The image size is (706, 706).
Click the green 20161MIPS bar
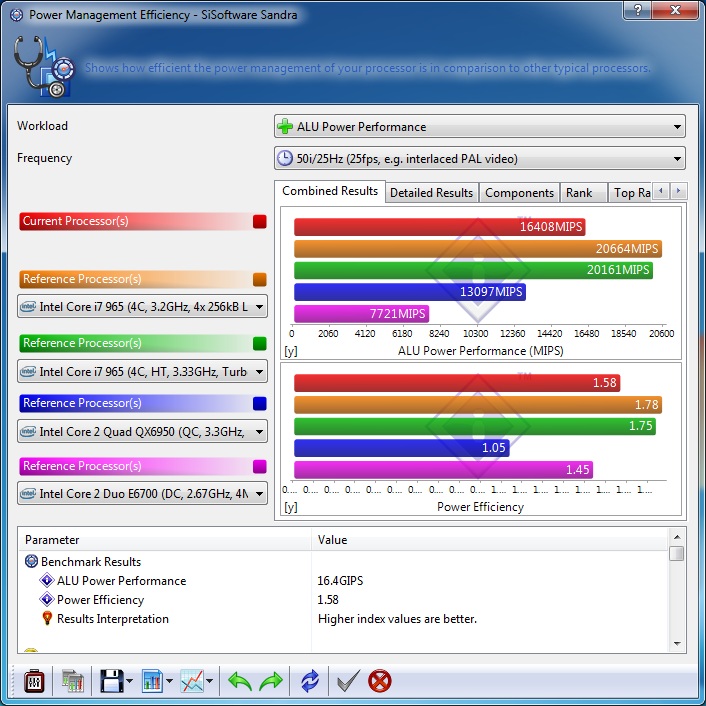click(473, 270)
